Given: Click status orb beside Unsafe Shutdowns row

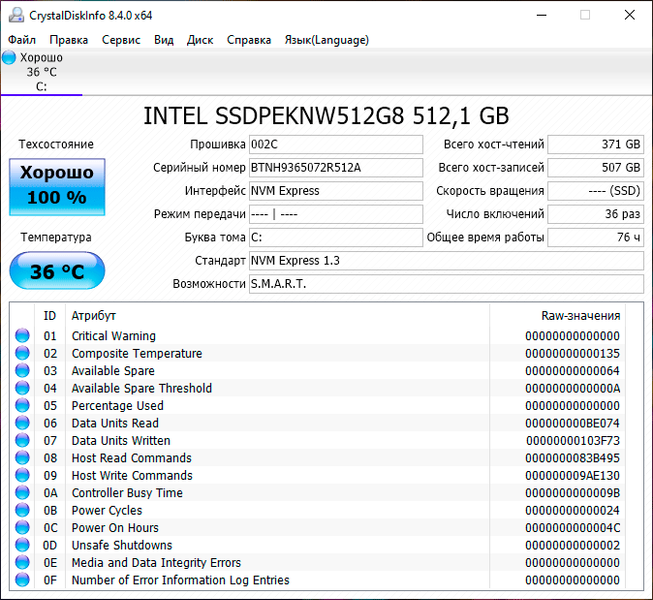Looking at the screenshot, I should pos(22,546).
